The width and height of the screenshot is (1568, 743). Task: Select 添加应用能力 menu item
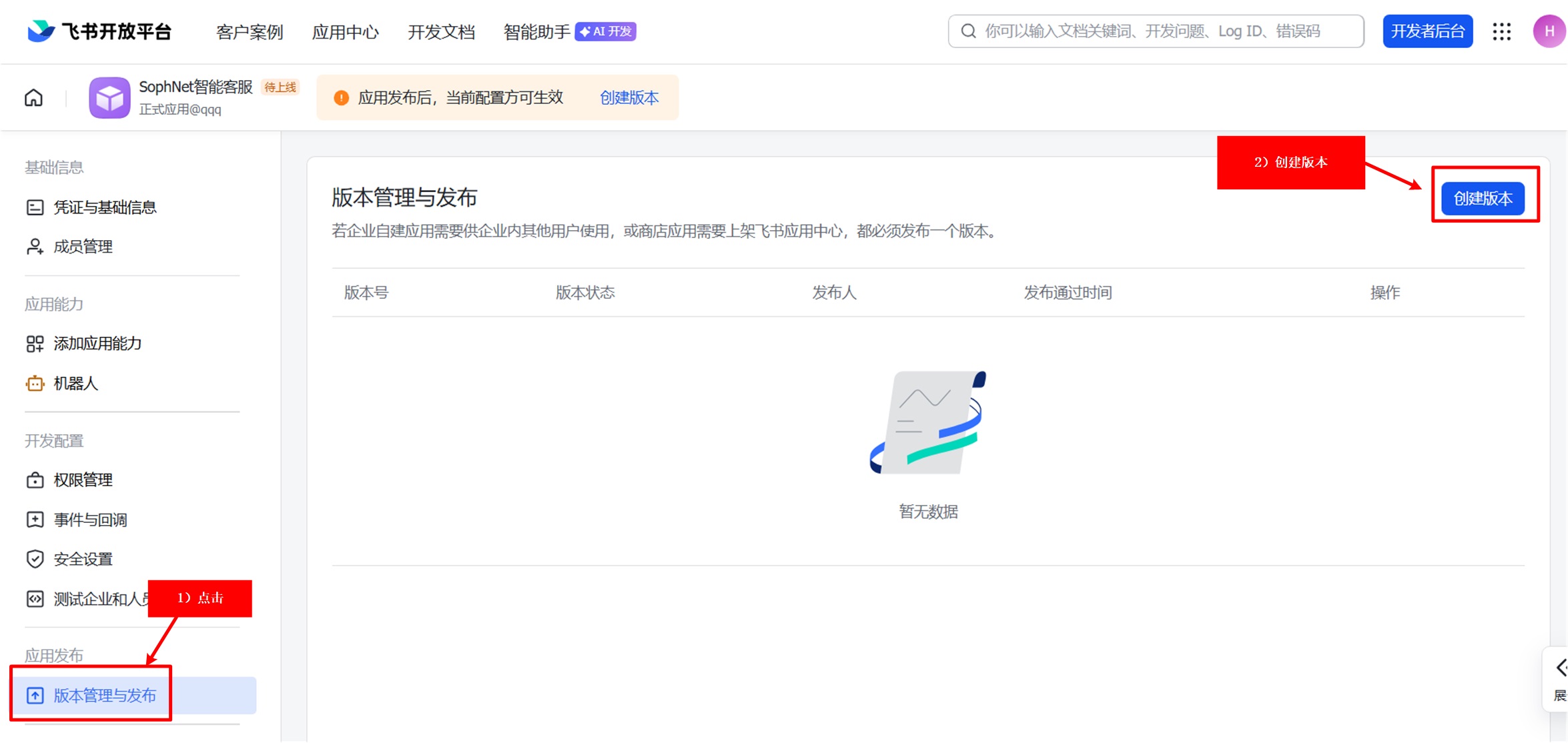point(97,343)
